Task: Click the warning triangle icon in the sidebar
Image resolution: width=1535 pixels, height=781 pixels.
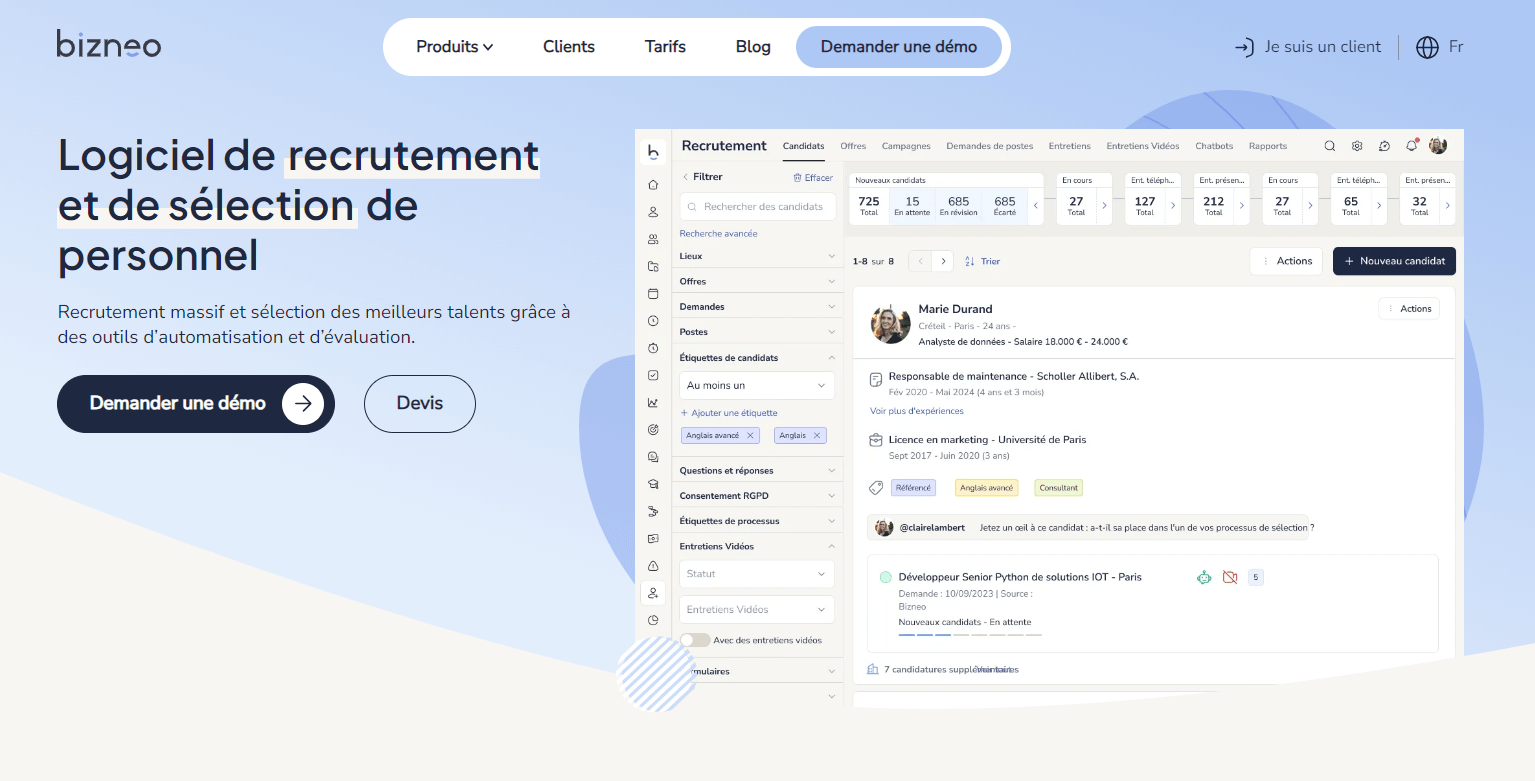Action: point(653,566)
